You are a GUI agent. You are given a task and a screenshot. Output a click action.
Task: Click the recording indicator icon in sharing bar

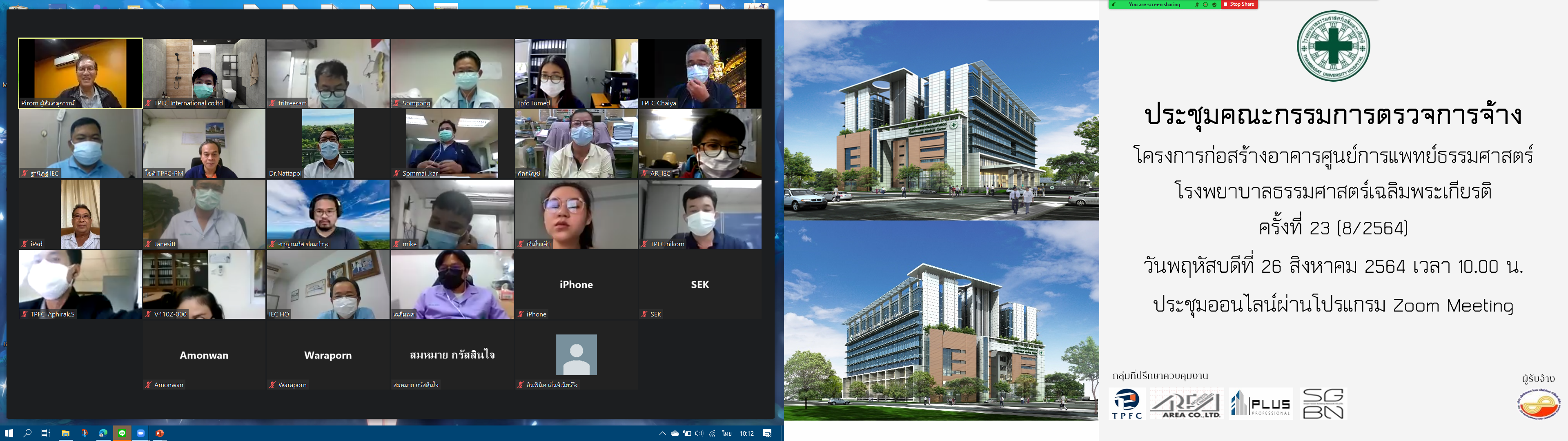1206,4
